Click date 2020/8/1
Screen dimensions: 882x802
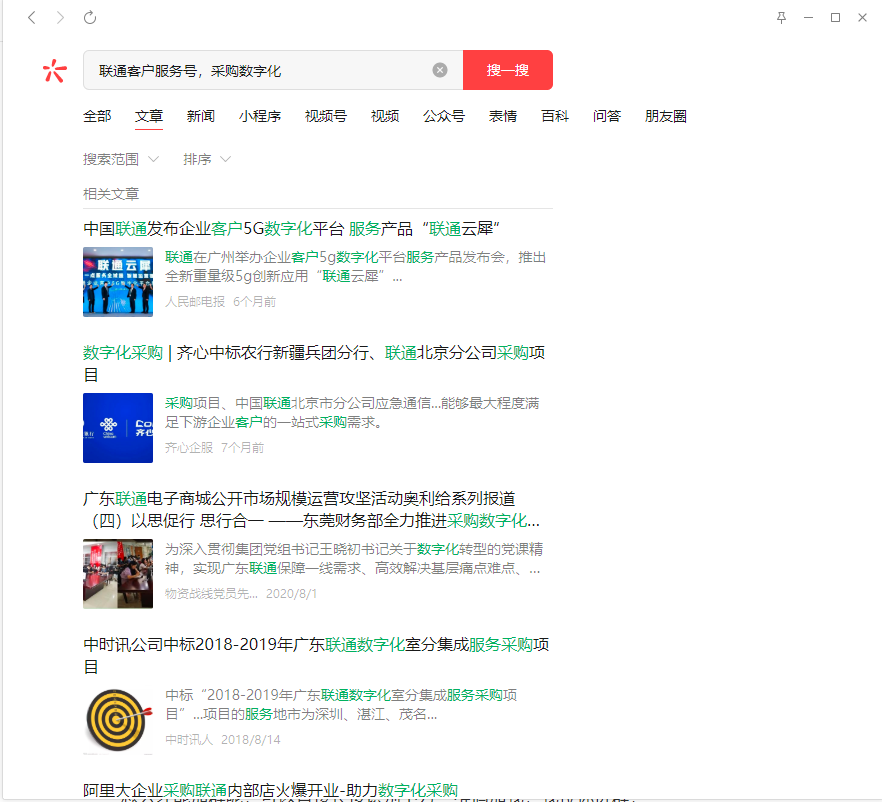click(x=291, y=594)
